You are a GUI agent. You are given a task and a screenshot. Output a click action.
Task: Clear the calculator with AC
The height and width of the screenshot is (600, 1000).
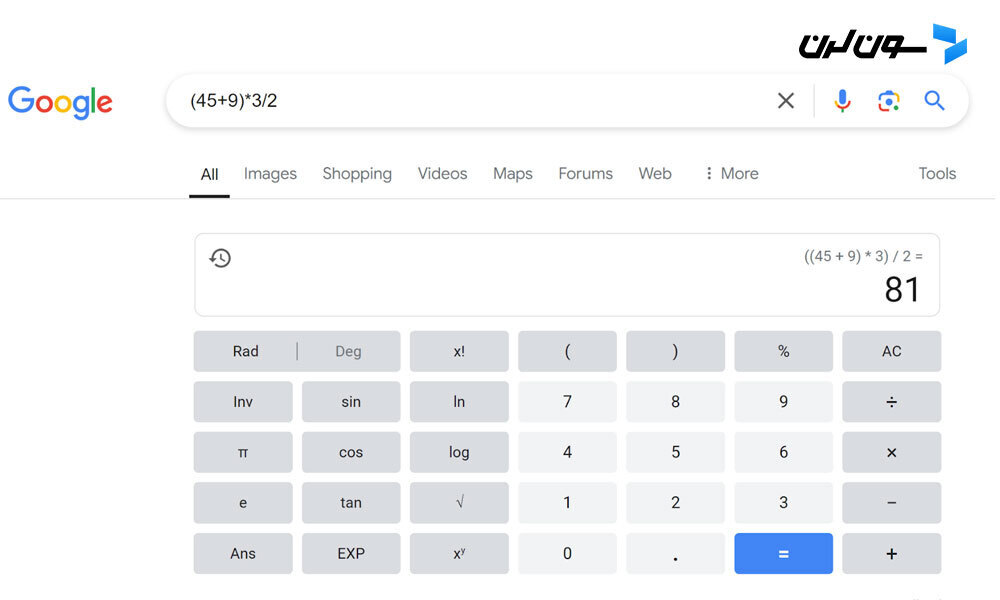coord(891,351)
